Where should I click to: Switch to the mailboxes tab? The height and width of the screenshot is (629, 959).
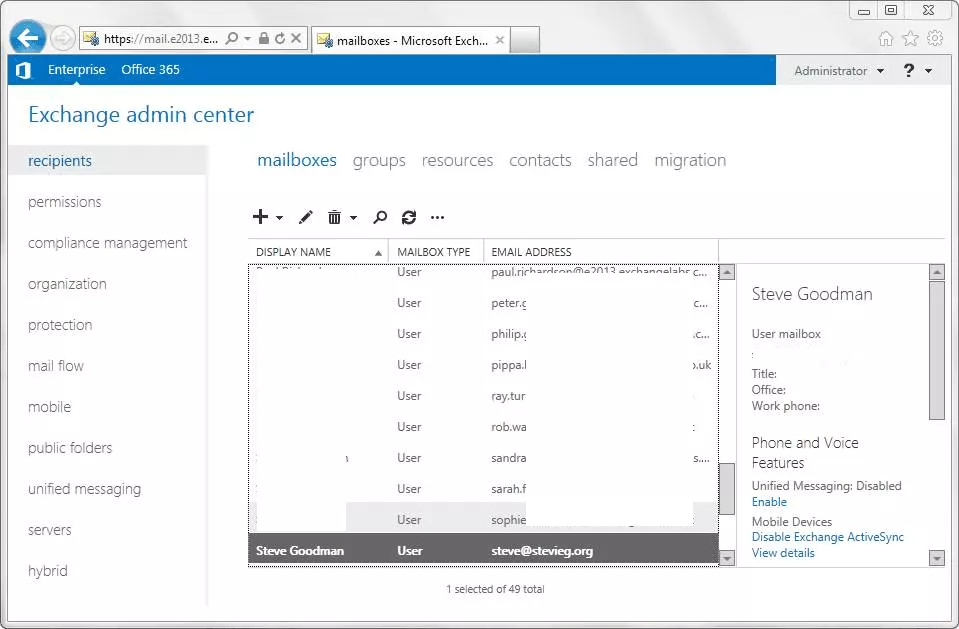click(x=297, y=160)
